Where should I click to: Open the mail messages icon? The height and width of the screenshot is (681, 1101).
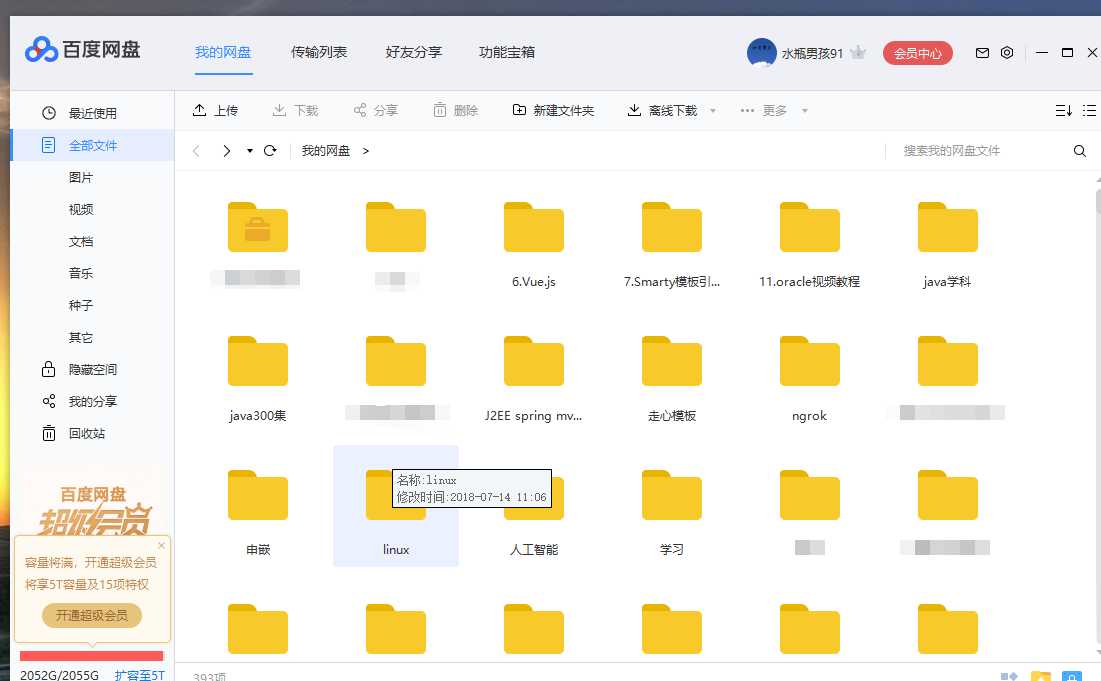coord(982,53)
